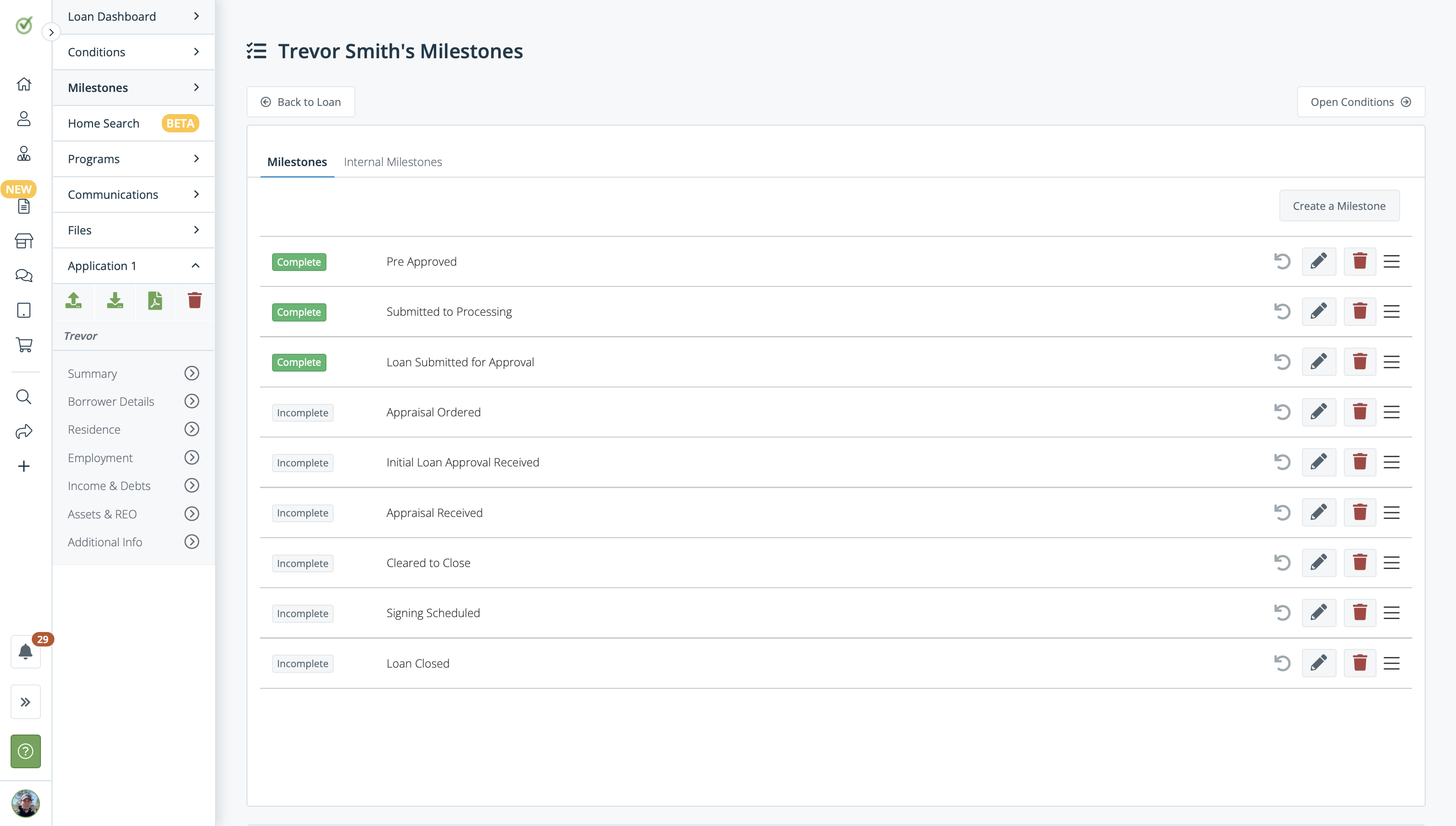Click the plus icon in left rail
The image size is (1456, 826).
(x=24, y=466)
